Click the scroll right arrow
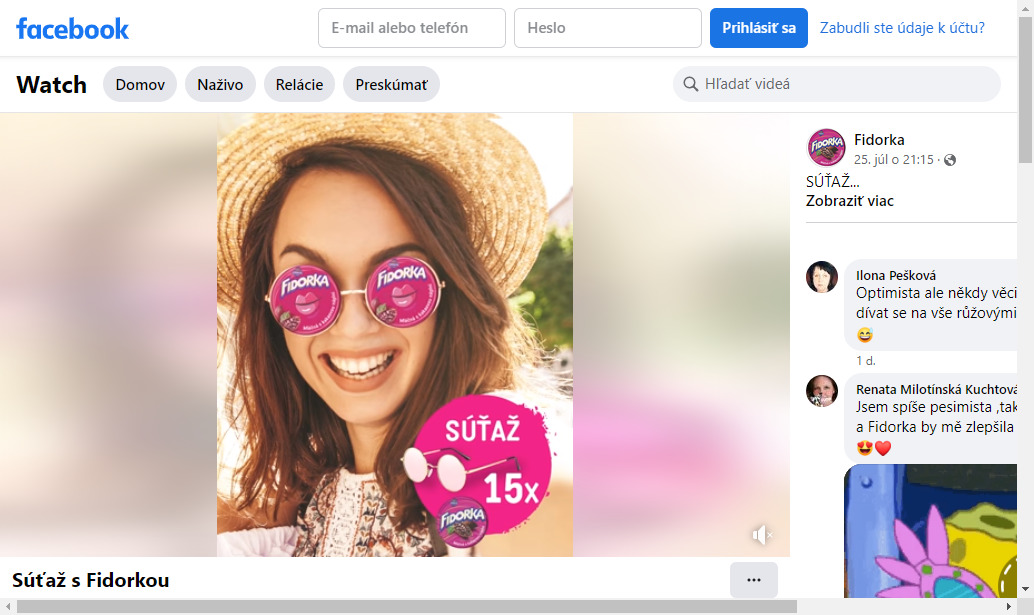Image resolution: width=1034 pixels, height=615 pixels. pyautogui.click(x=1008, y=606)
